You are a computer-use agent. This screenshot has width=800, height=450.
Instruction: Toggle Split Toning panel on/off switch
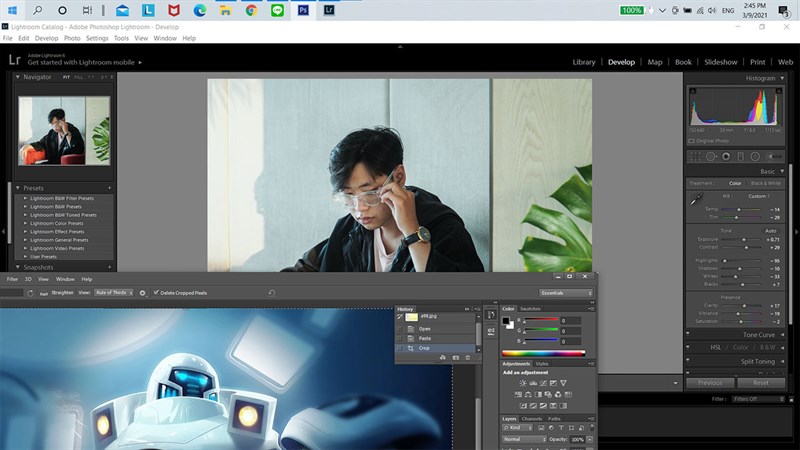(x=688, y=361)
